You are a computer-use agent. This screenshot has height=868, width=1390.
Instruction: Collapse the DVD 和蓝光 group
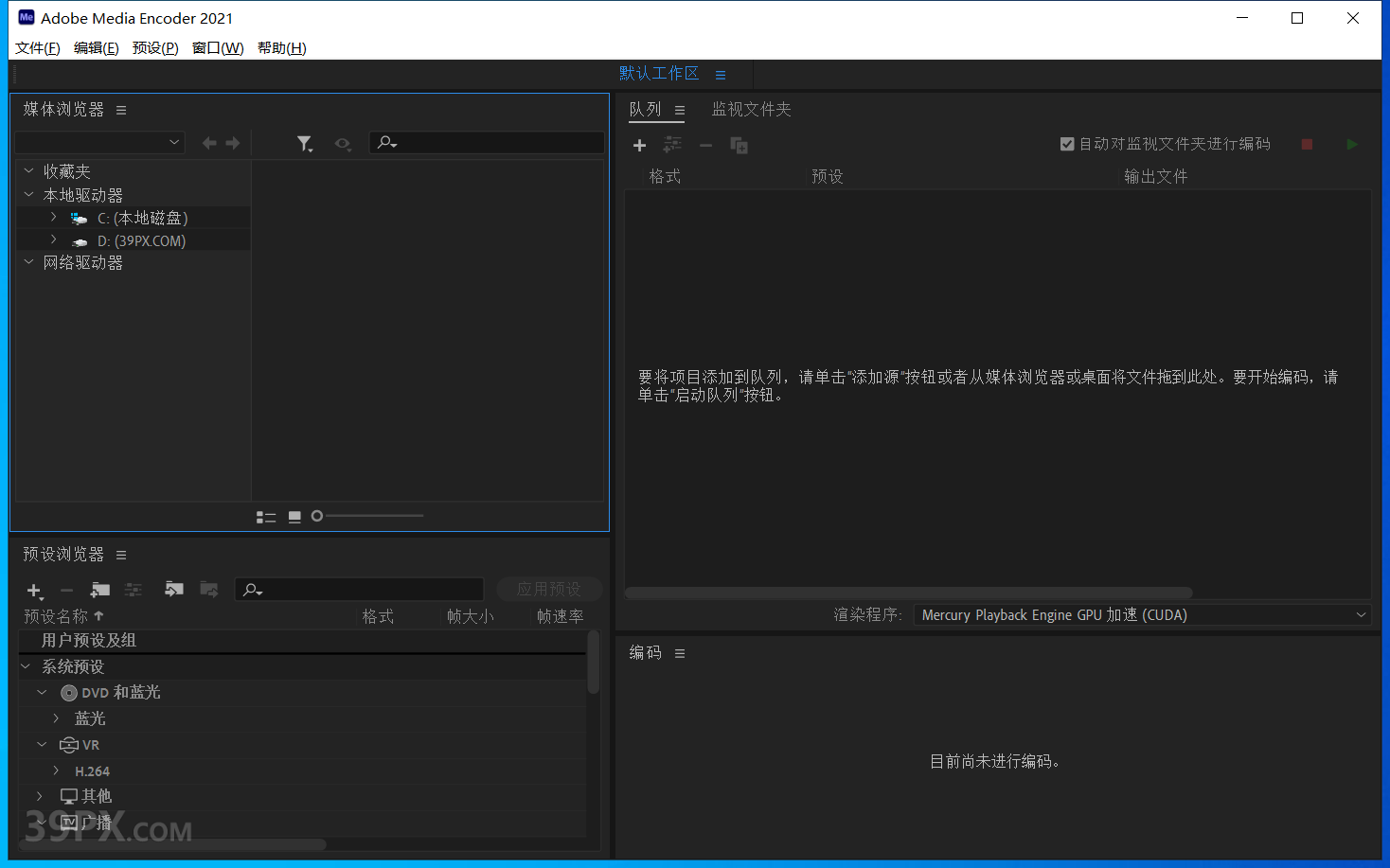(x=42, y=693)
